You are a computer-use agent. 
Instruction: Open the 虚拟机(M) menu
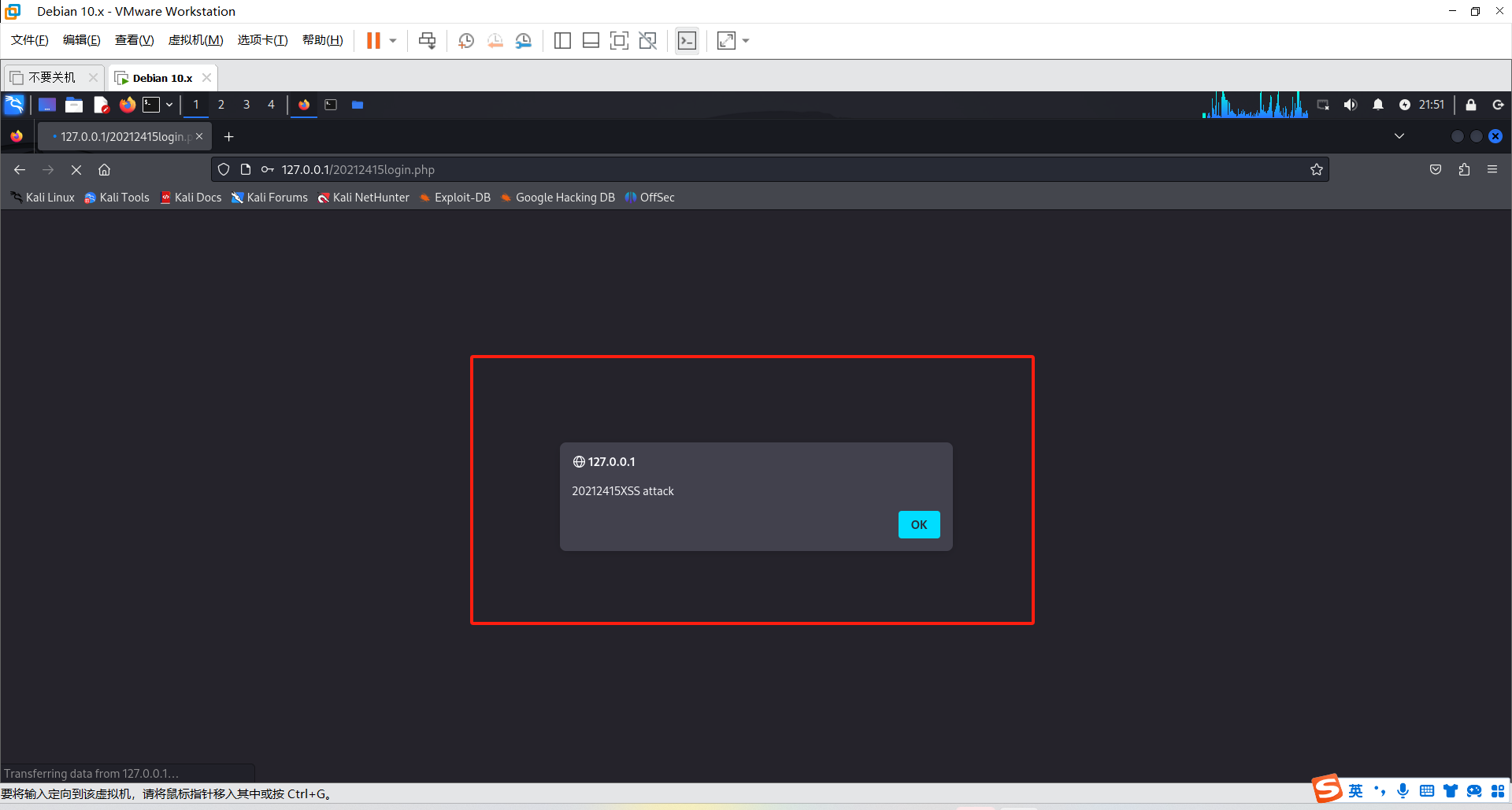pyautogui.click(x=195, y=40)
